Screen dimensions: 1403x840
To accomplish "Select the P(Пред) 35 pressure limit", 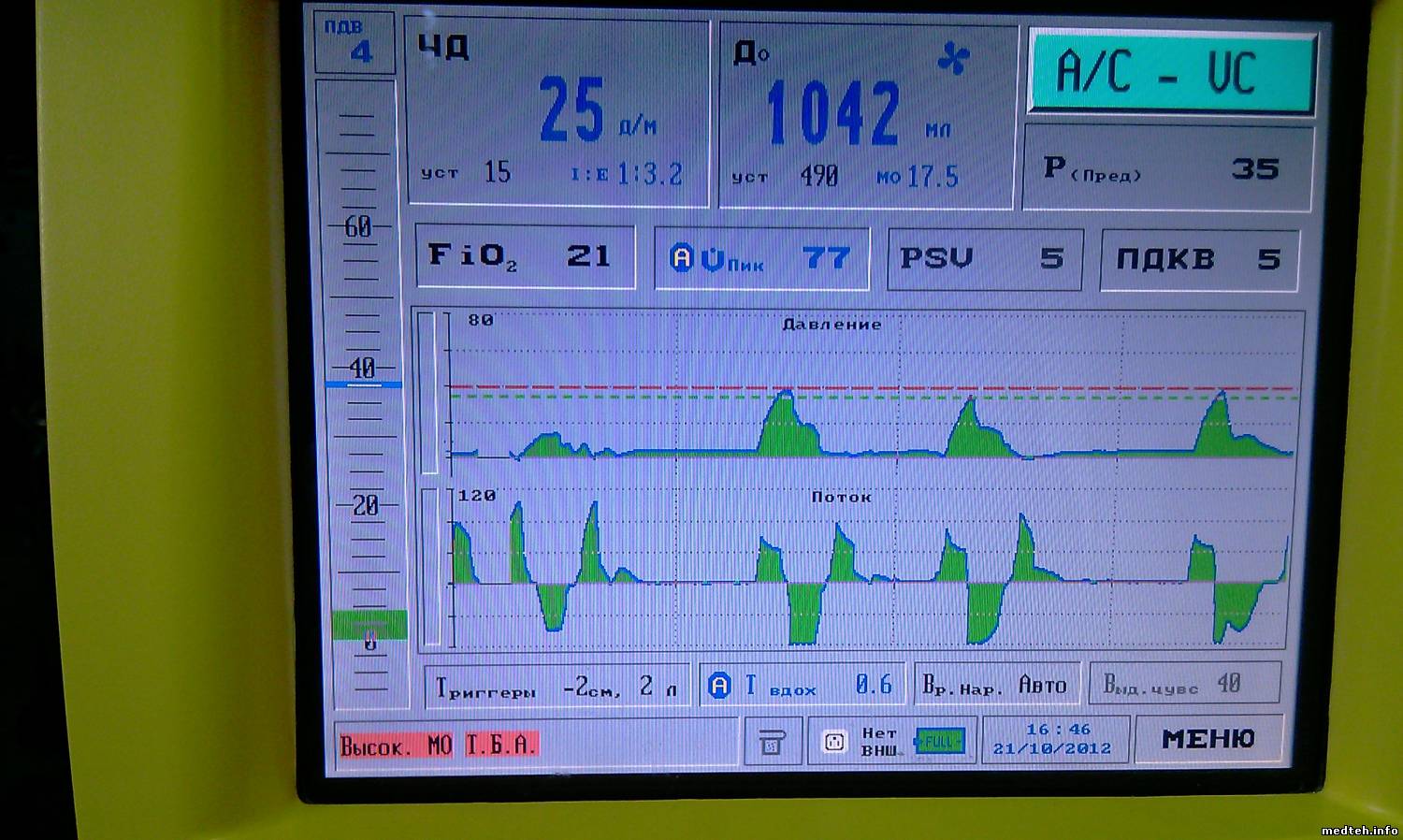I will click(x=1167, y=169).
